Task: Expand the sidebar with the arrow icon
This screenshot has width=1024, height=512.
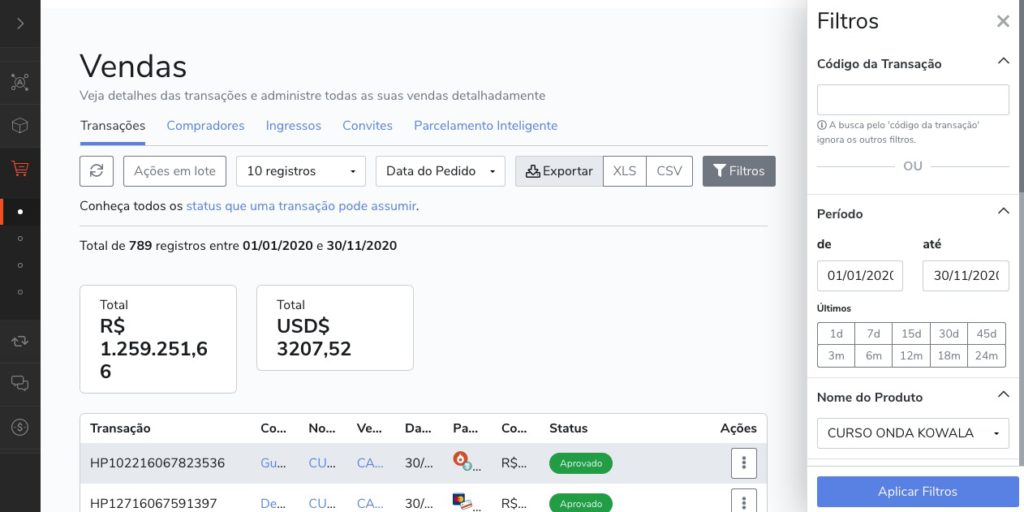Action: [x=20, y=24]
